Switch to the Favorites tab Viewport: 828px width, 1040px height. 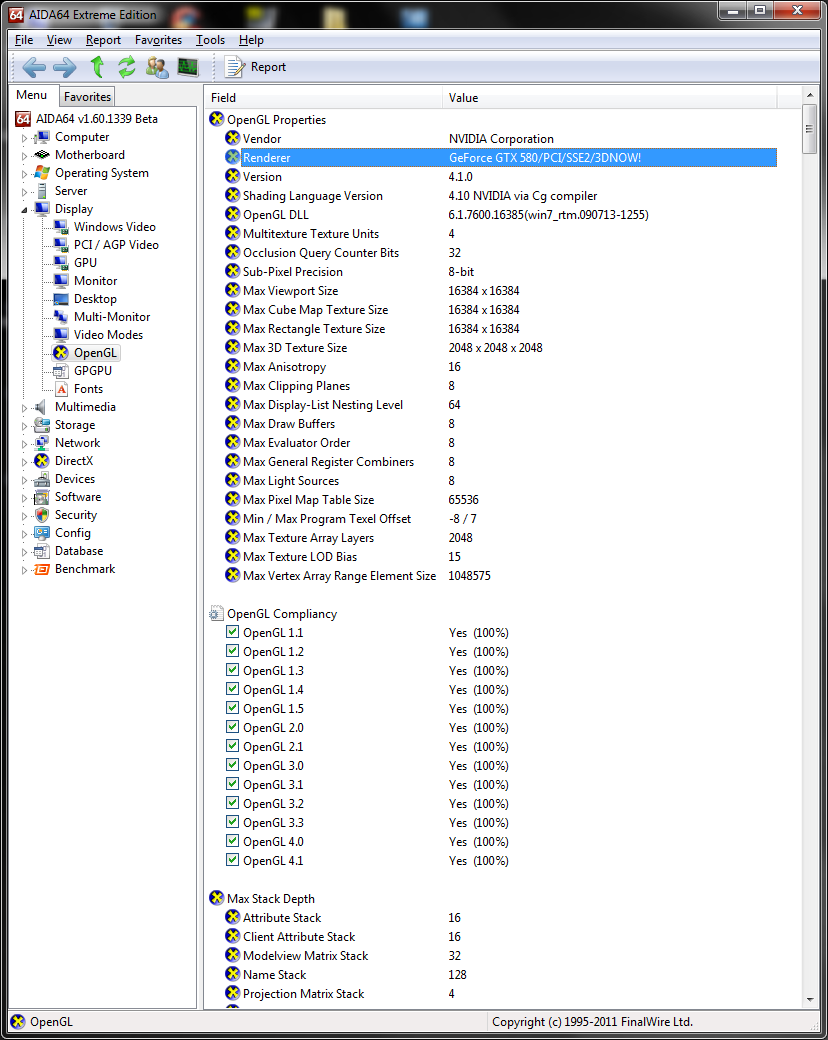(x=87, y=97)
